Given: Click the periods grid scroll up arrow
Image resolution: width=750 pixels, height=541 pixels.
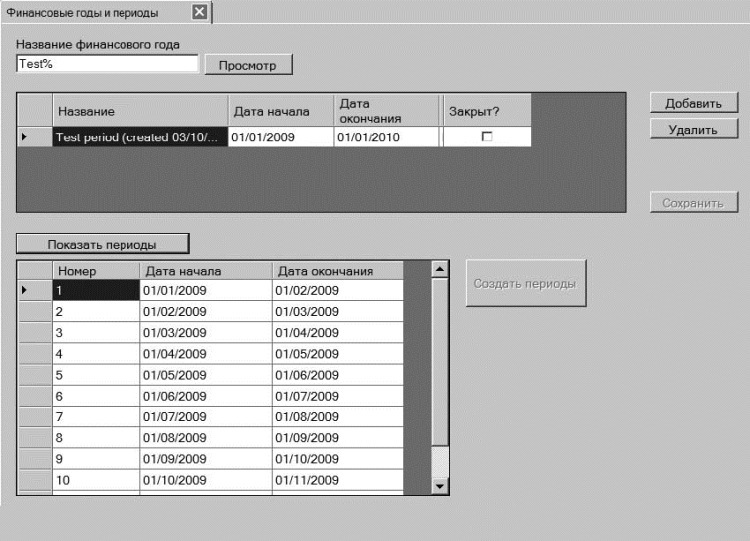Looking at the screenshot, I should coord(440,269).
